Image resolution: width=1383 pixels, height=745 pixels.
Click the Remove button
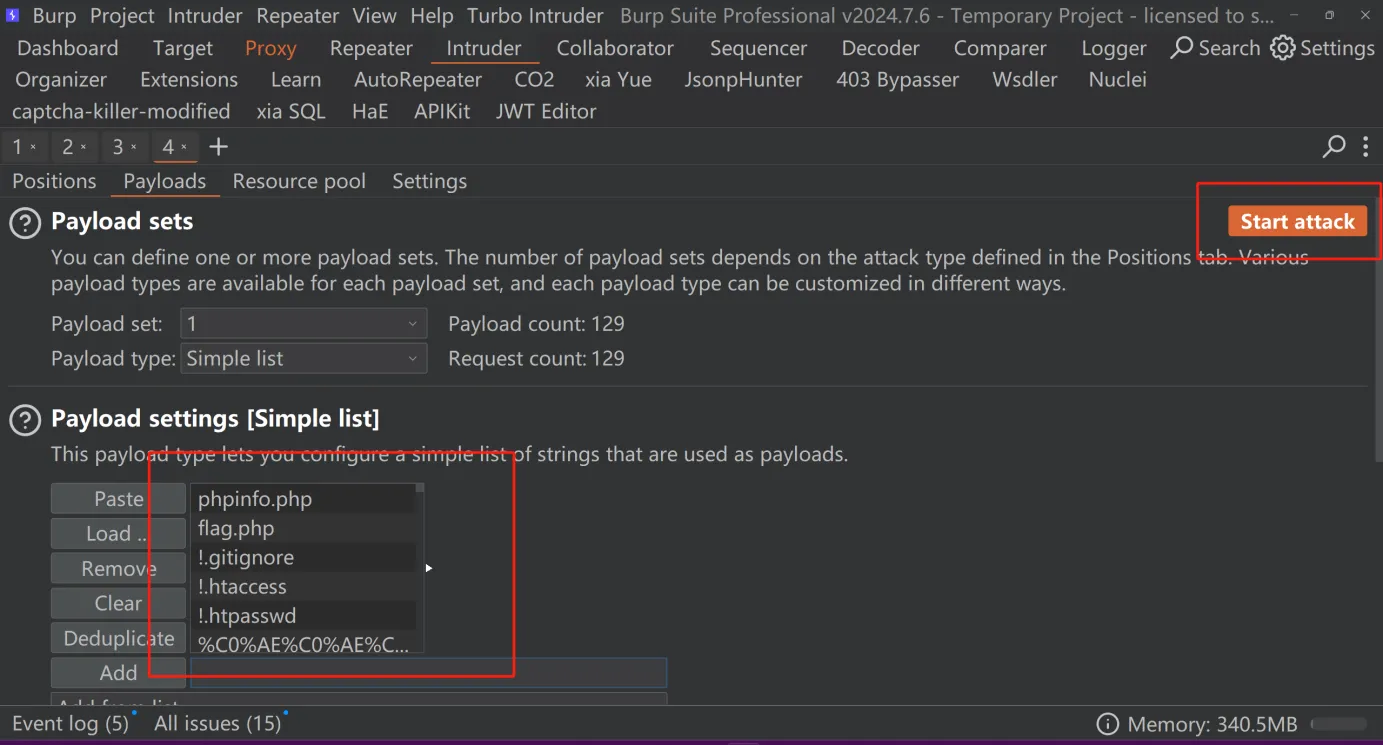(x=118, y=569)
